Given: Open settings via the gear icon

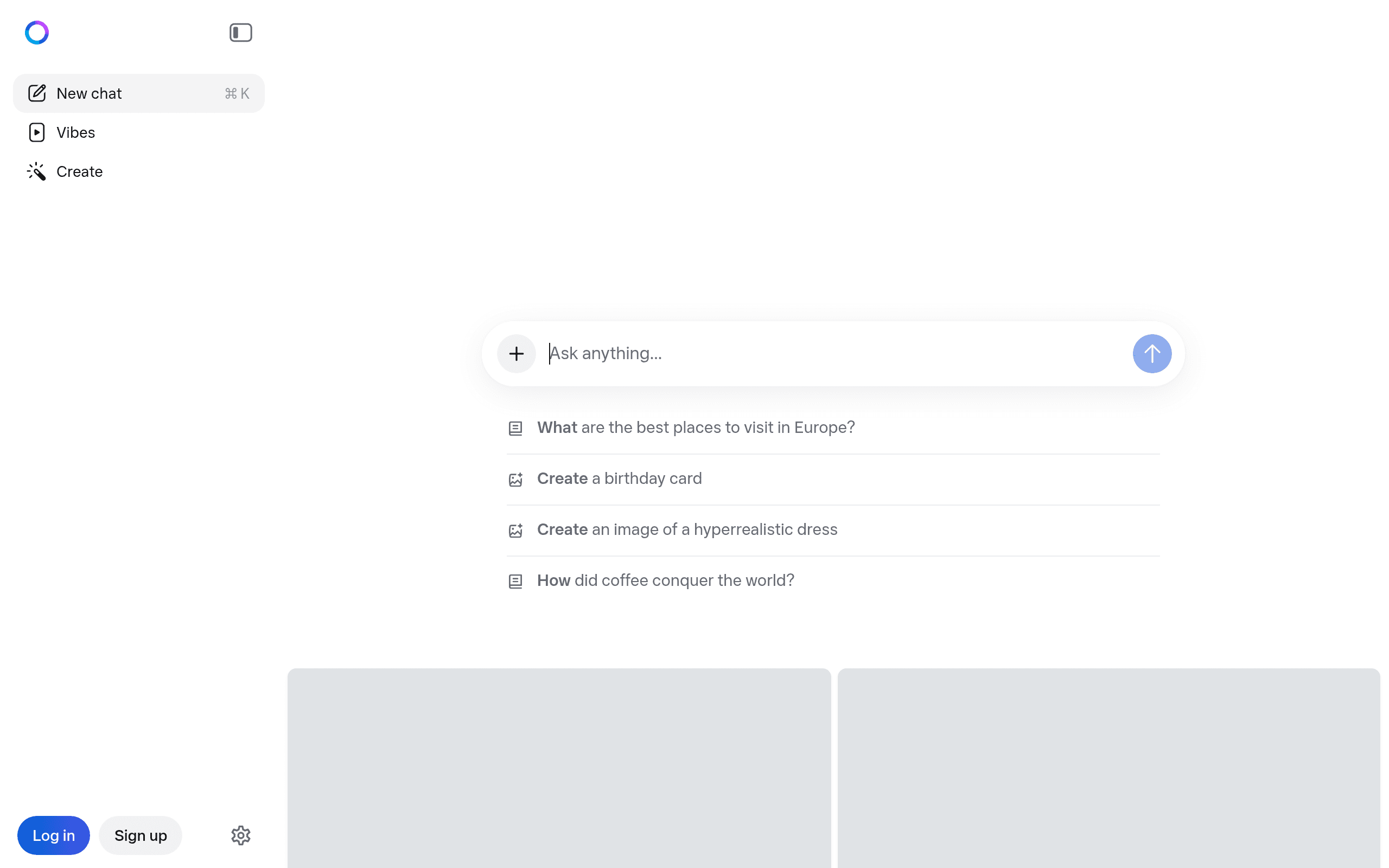Looking at the screenshot, I should (240, 835).
